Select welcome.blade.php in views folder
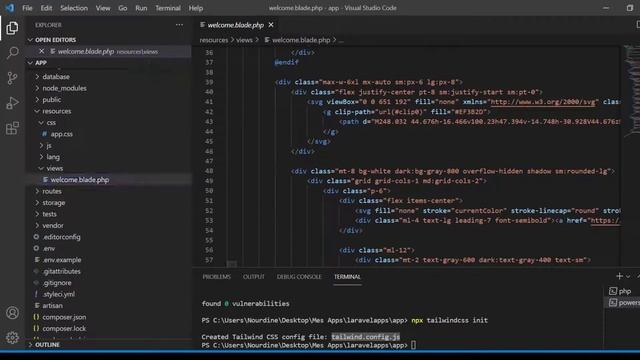The height and width of the screenshot is (360, 640). 80,180
